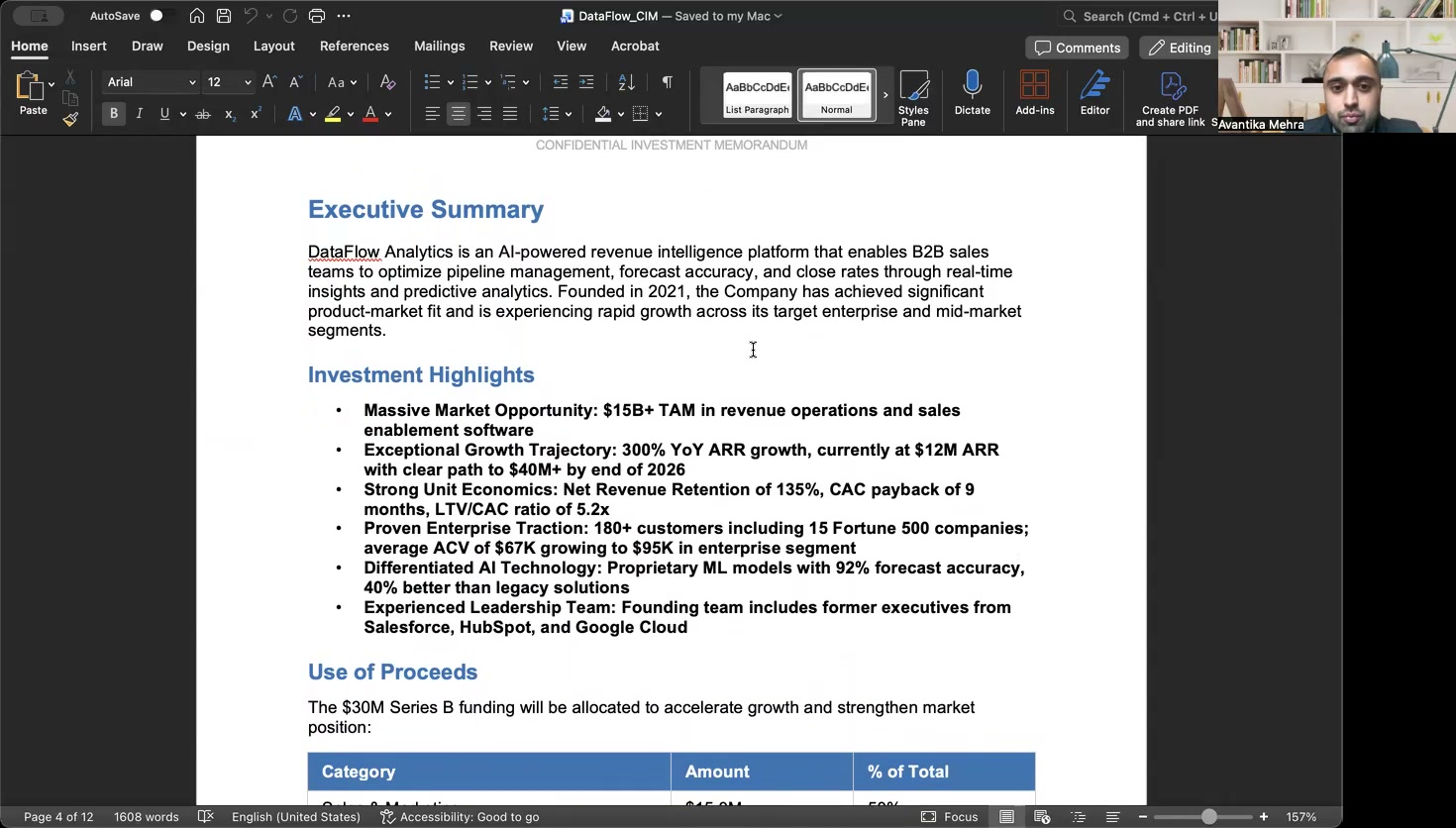
Task: Select the Normal style
Action: coord(837,95)
